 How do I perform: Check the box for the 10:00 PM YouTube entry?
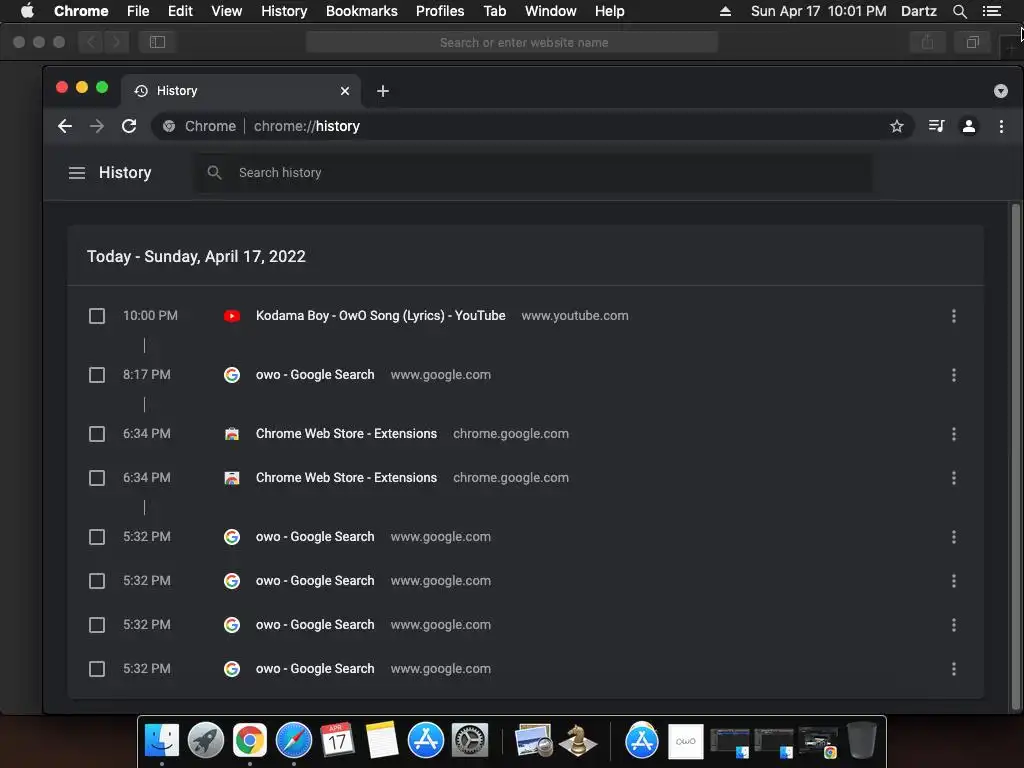[97, 316]
